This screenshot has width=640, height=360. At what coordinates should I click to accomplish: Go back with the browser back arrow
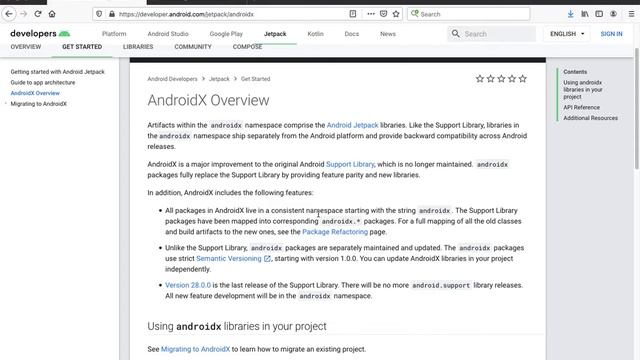pos(9,14)
